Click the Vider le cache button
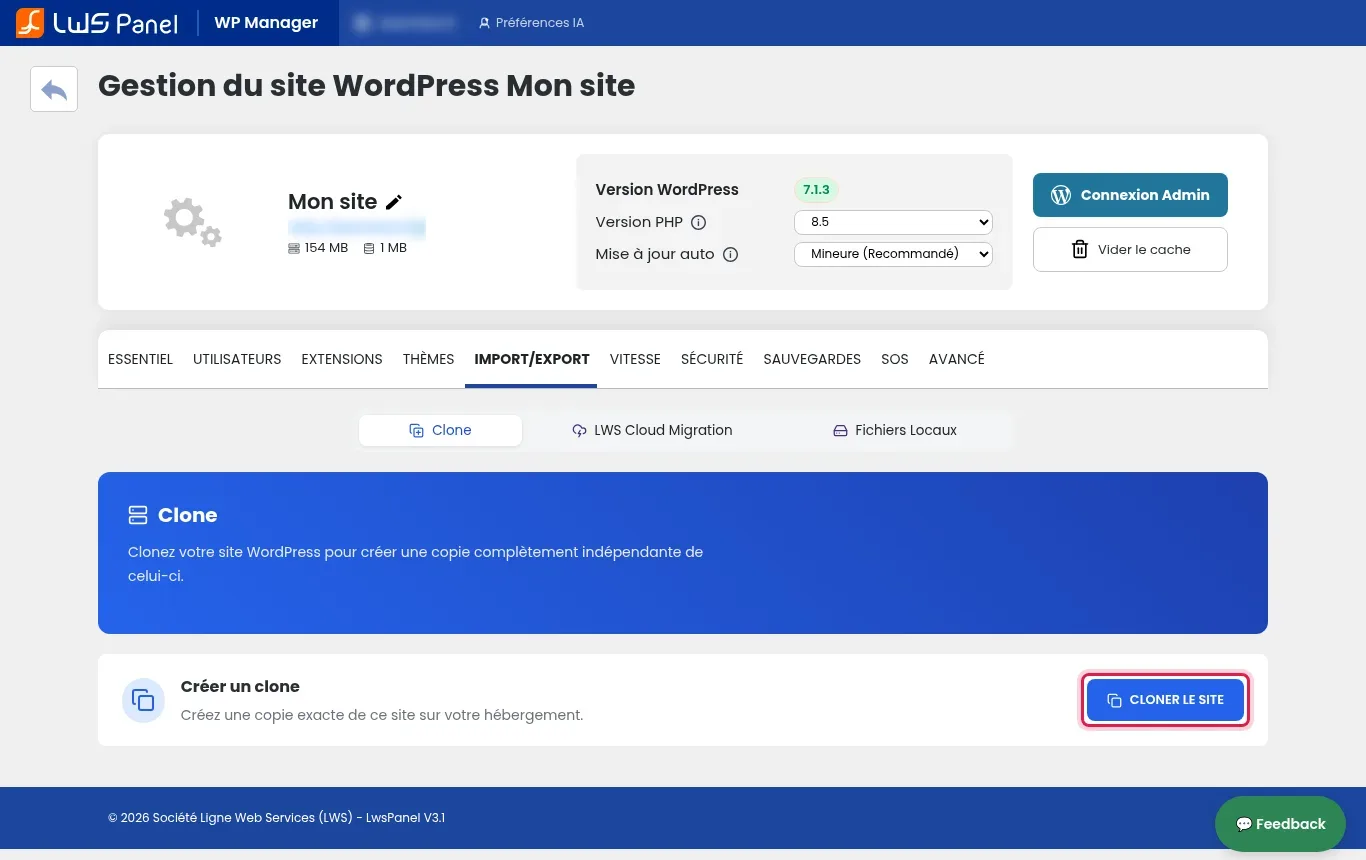The width and height of the screenshot is (1366, 860). click(1130, 250)
